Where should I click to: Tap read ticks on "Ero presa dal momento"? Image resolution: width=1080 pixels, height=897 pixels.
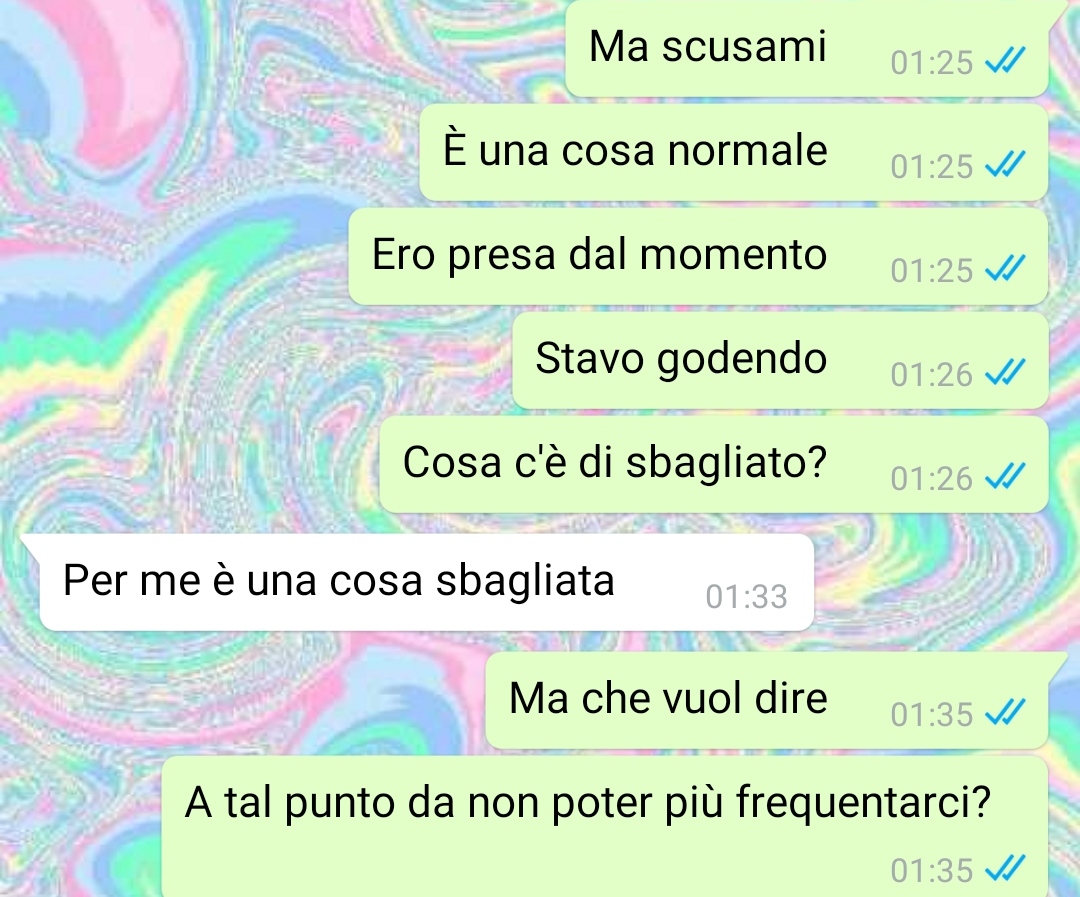click(1006, 268)
